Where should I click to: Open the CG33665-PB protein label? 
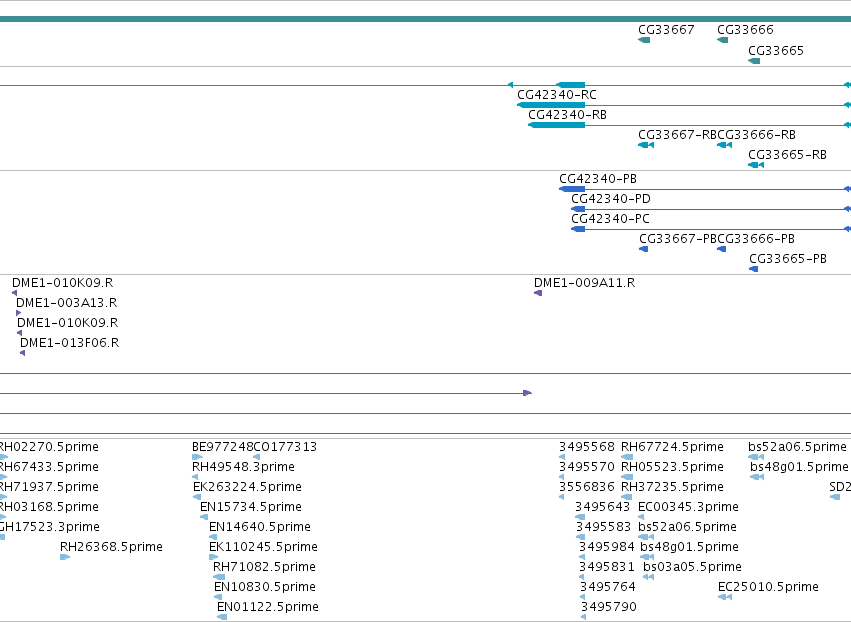click(788, 259)
